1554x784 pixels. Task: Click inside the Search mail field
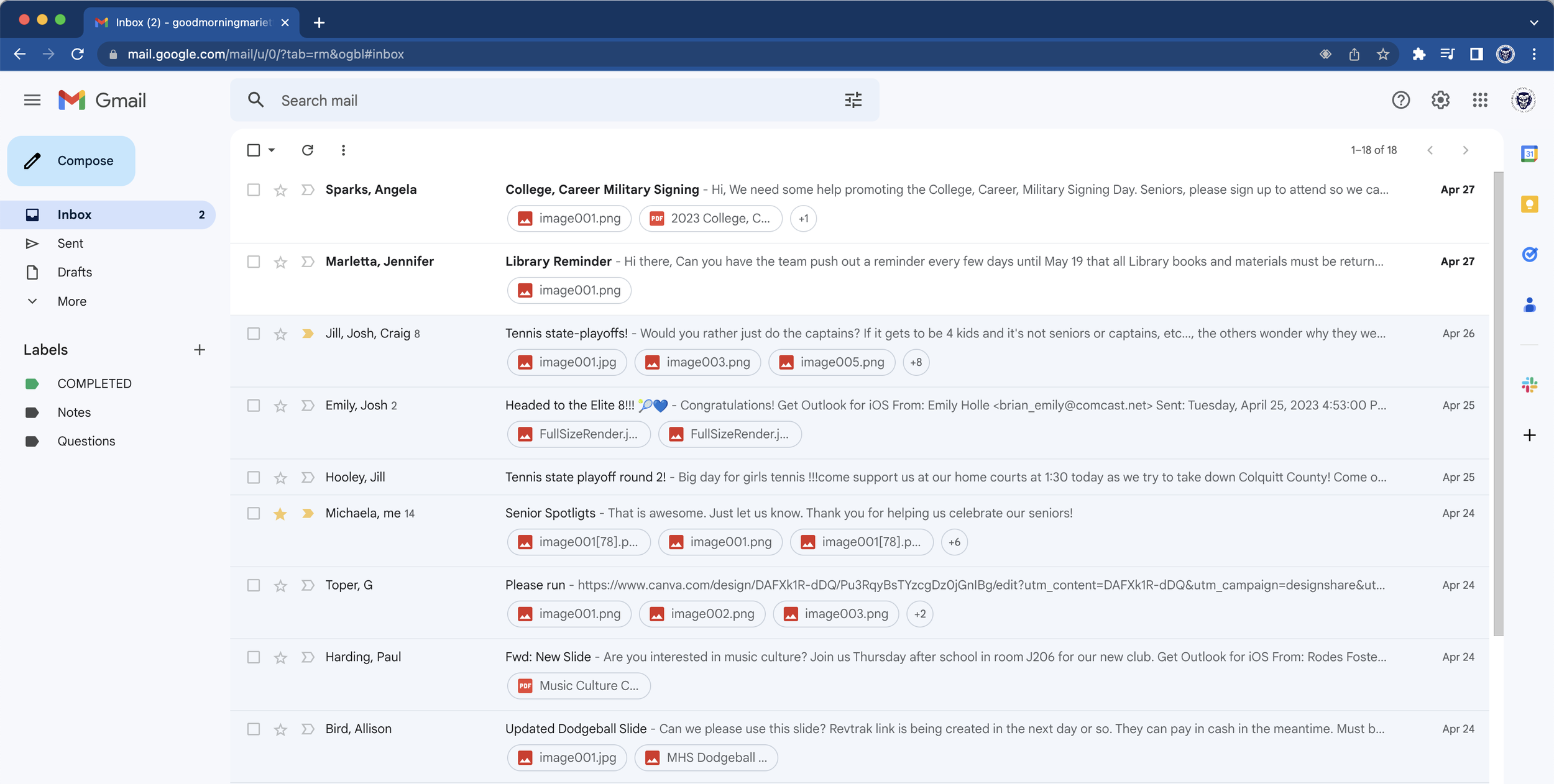pyautogui.click(x=554, y=100)
